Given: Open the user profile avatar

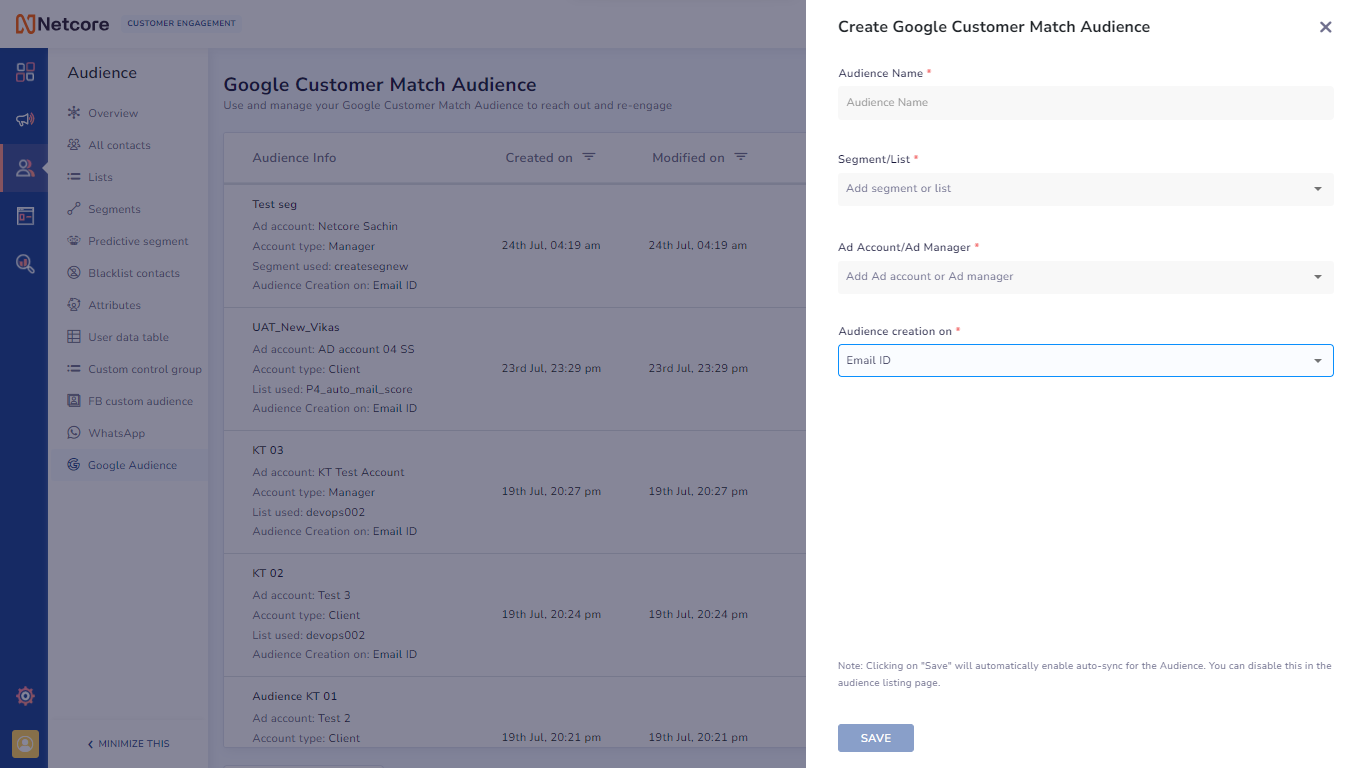Looking at the screenshot, I should pyautogui.click(x=25, y=743).
